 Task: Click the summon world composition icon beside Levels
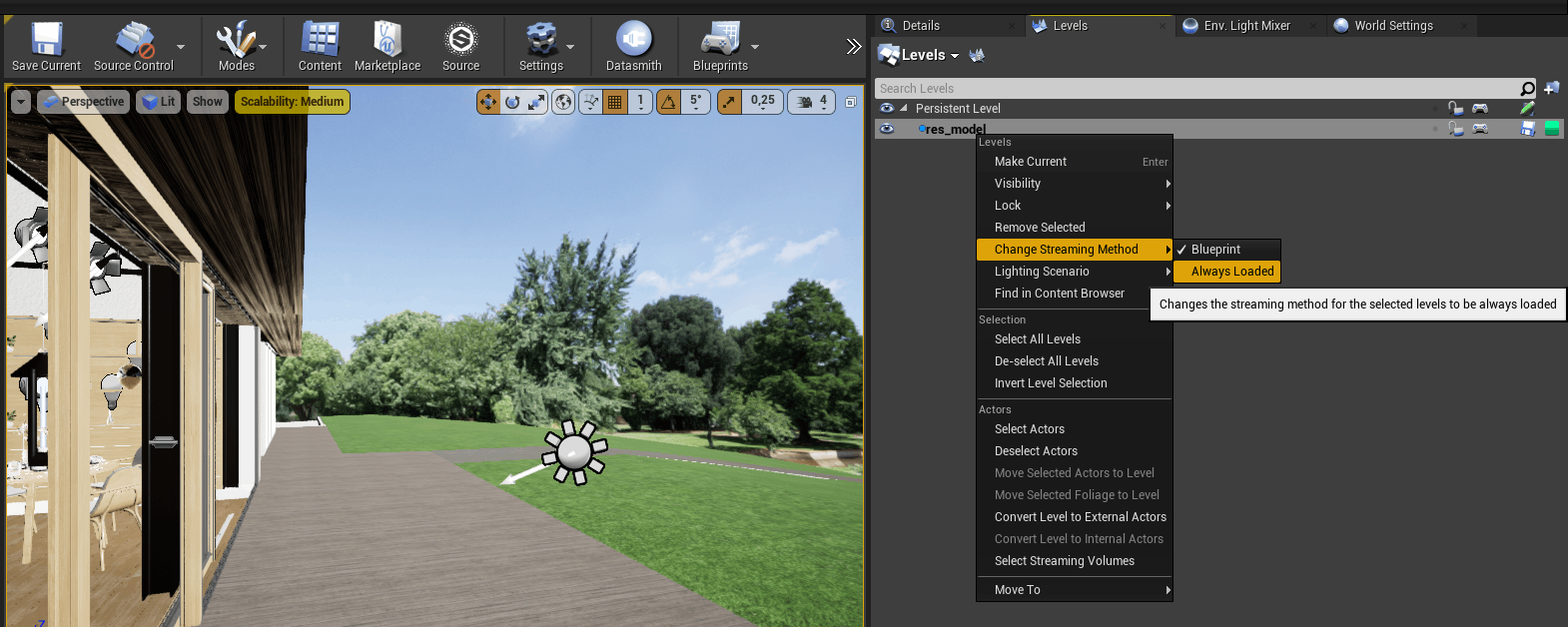pyautogui.click(x=977, y=55)
